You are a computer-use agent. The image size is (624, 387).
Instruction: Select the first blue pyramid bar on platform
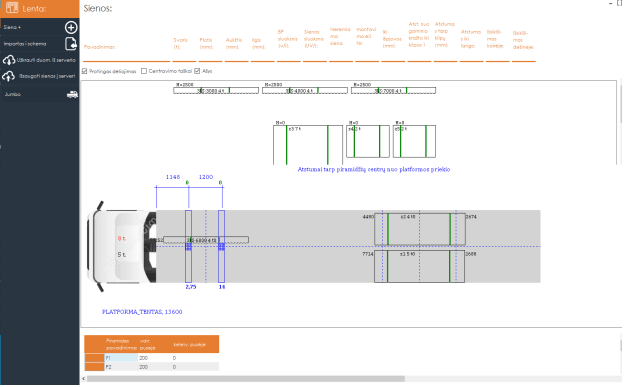tap(188, 246)
